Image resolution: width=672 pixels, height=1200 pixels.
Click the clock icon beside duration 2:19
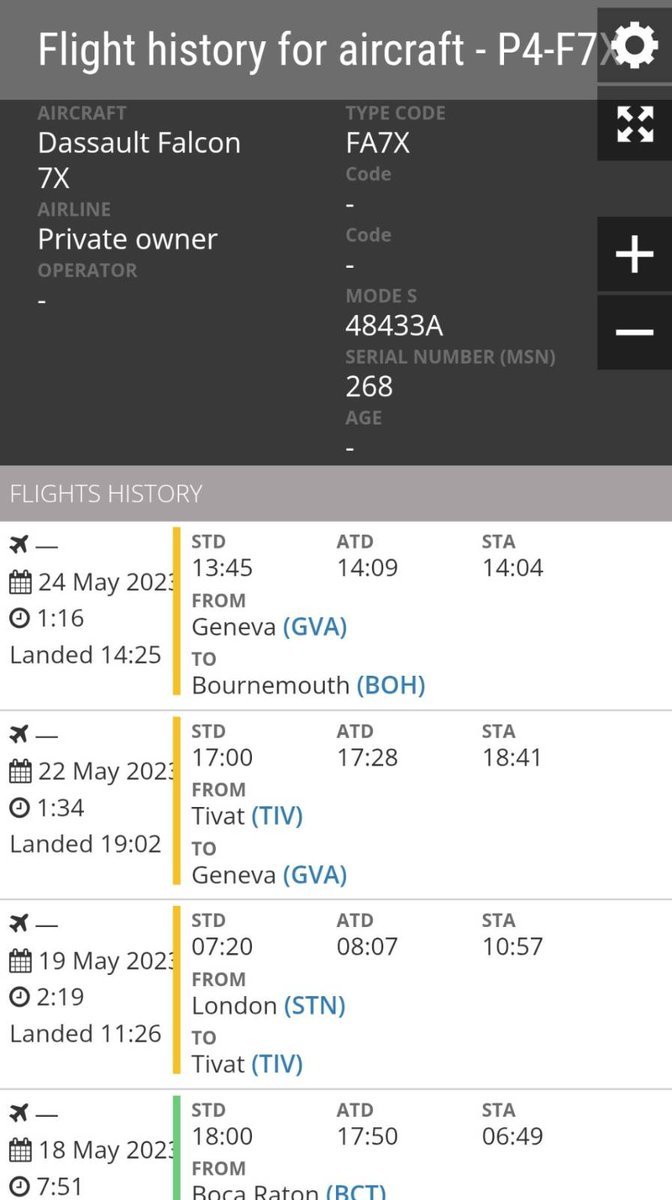[20, 997]
